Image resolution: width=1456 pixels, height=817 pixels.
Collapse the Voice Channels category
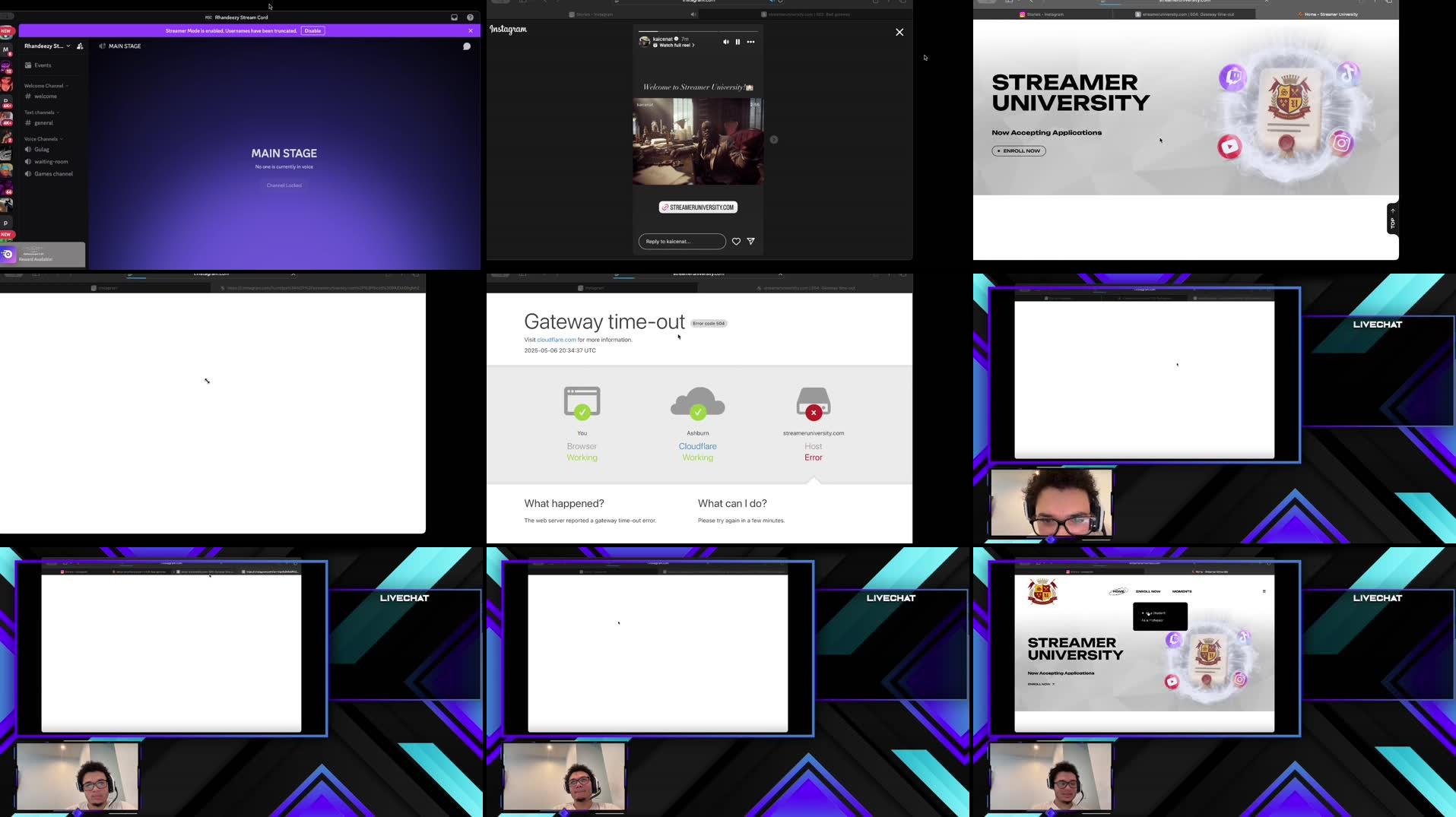click(43, 139)
